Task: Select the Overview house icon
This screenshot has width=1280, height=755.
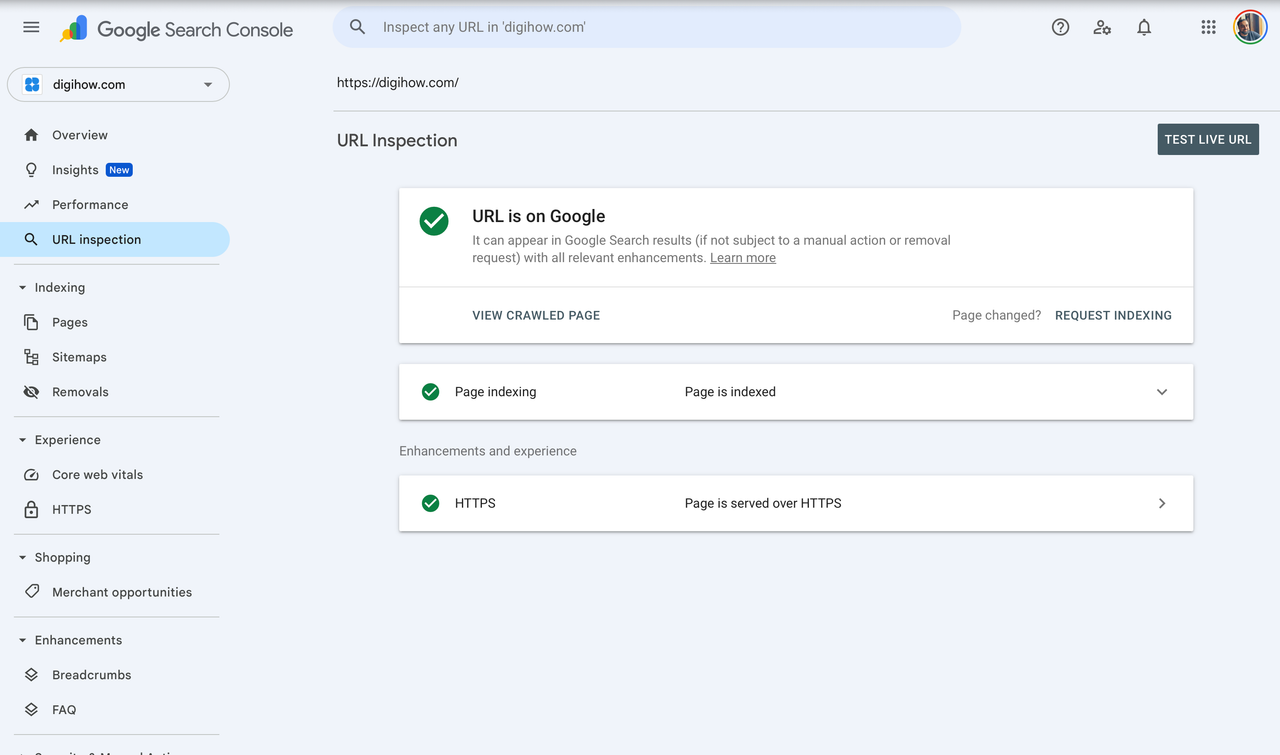Action: (31, 134)
